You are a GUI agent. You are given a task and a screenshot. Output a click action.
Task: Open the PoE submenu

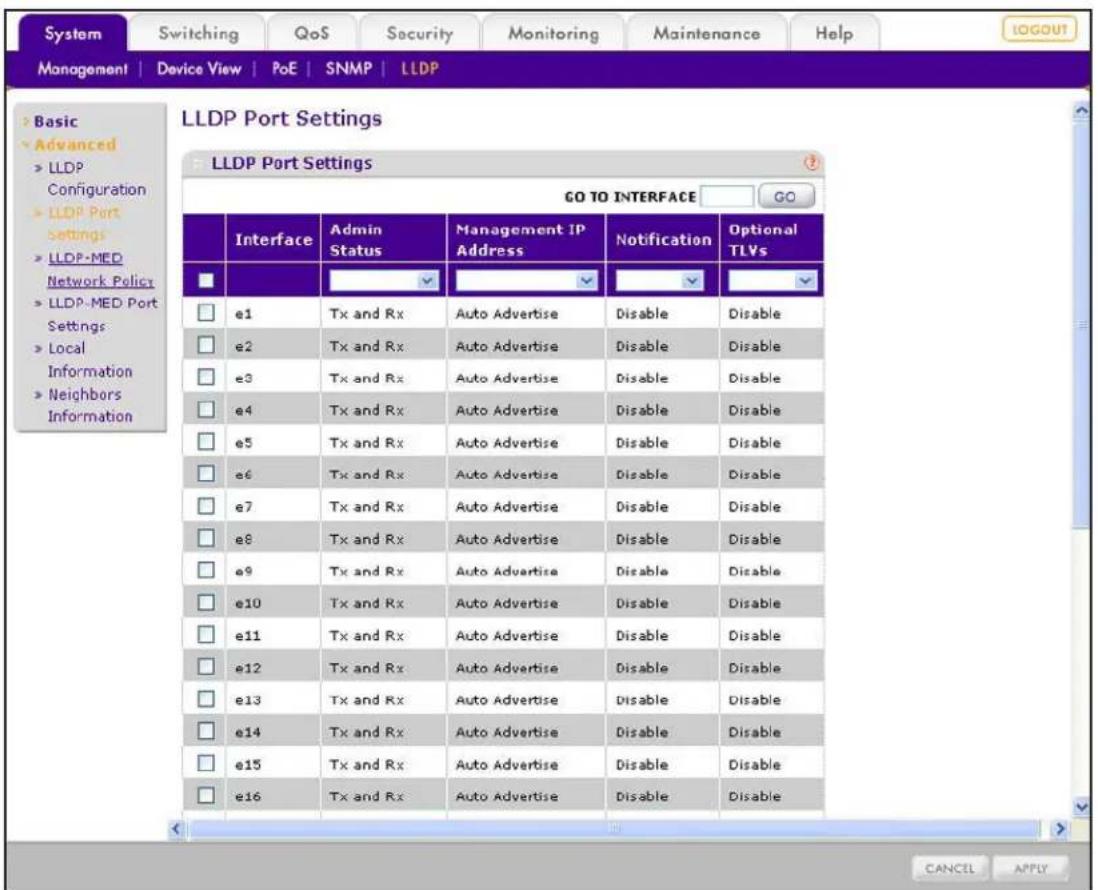pyautogui.click(x=284, y=69)
